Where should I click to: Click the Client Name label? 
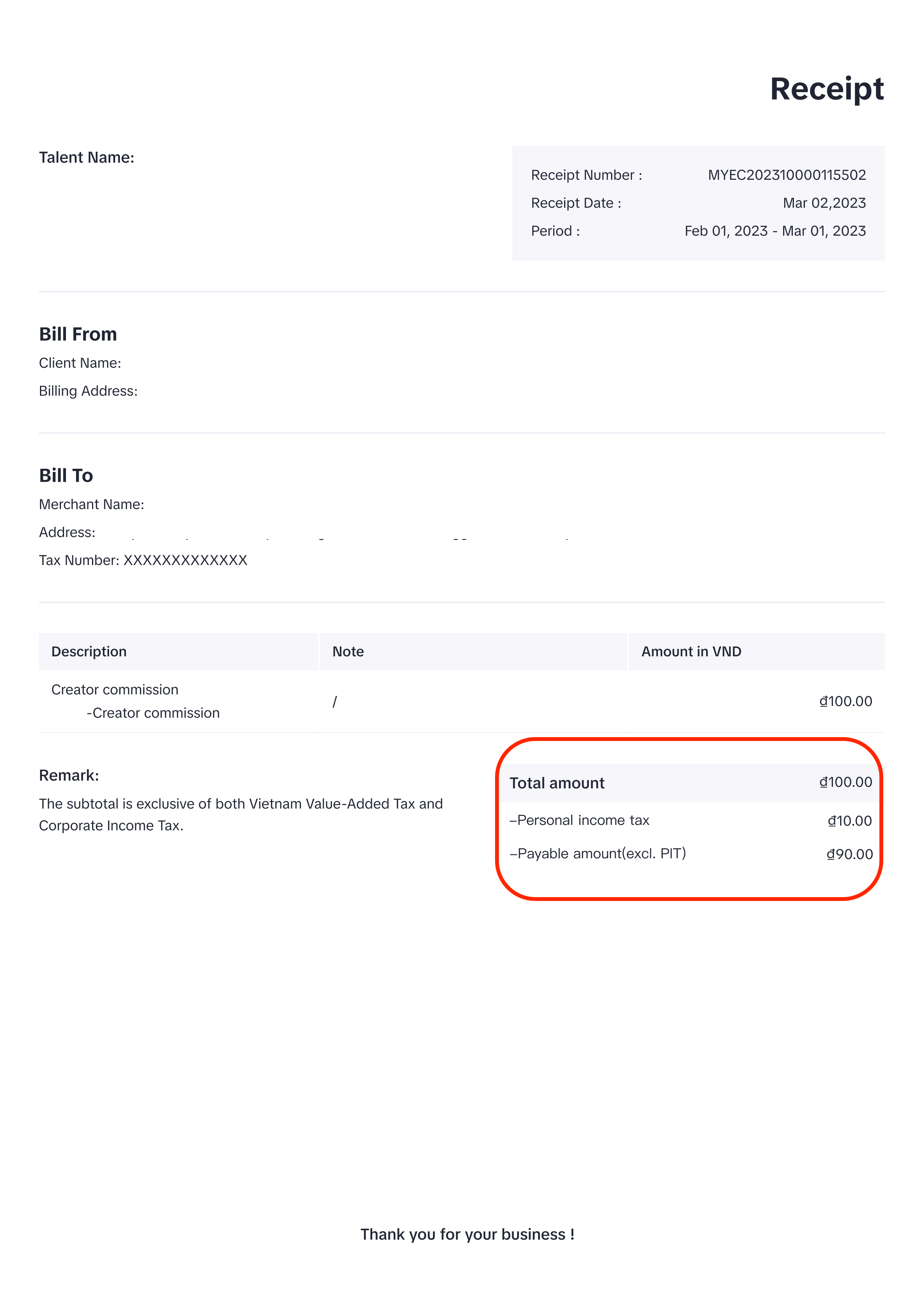click(x=80, y=364)
